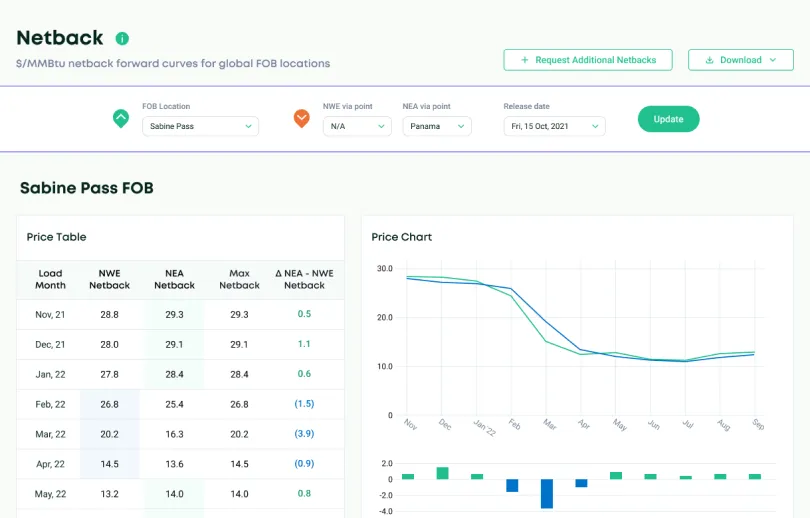Select the Nov, 21 load month cell
This screenshot has width=810, height=518.
[50, 315]
